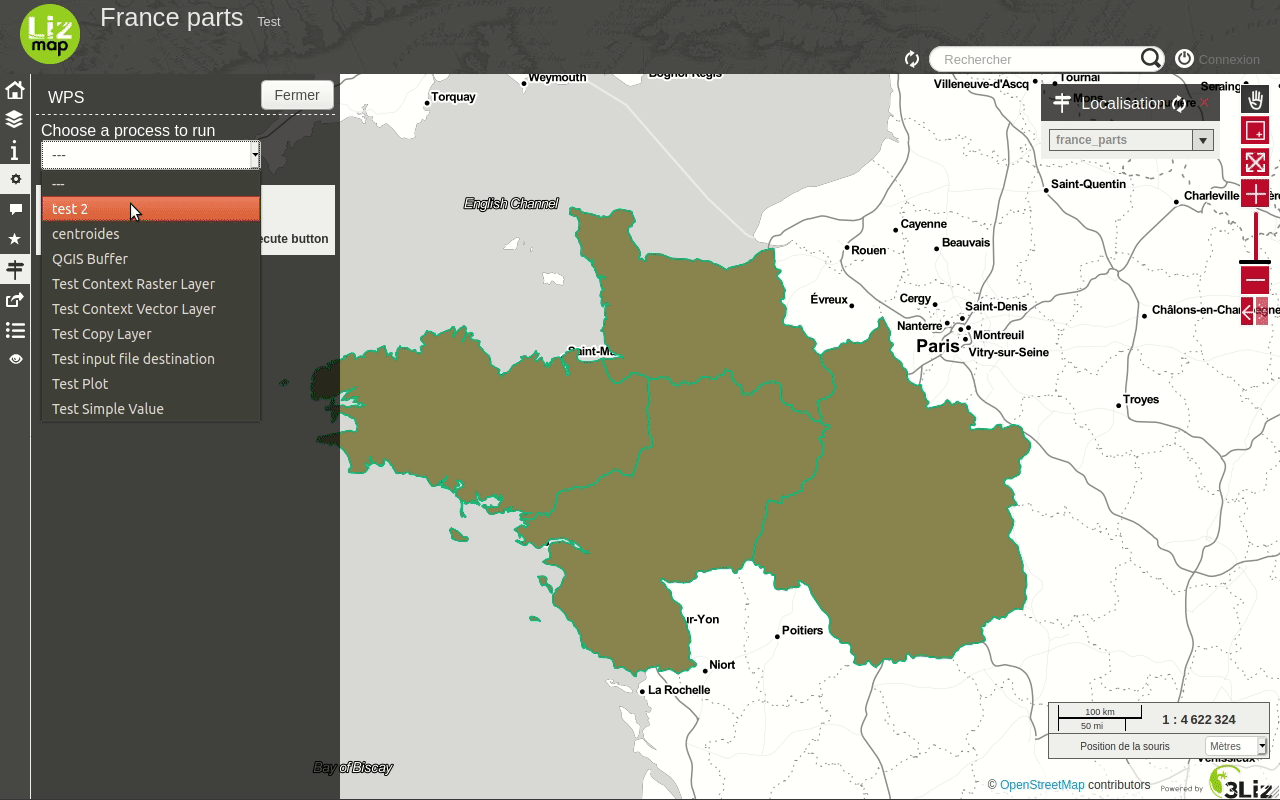Toggle the WPS gear icon in sidebar
Image resolution: width=1280 pixels, height=800 pixels.
pyautogui.click(x=14, y=180)
